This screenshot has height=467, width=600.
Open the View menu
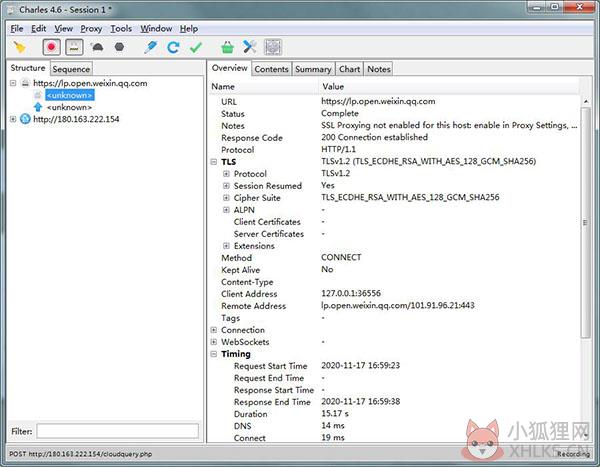point(64,29)
